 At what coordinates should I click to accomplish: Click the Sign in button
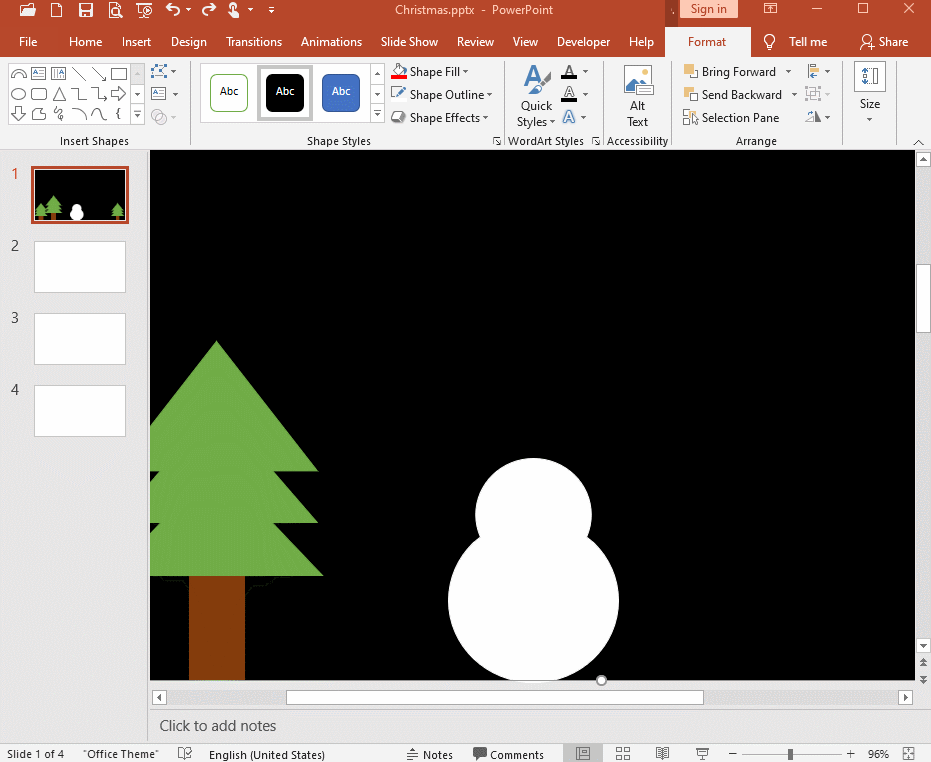point(708,9)
